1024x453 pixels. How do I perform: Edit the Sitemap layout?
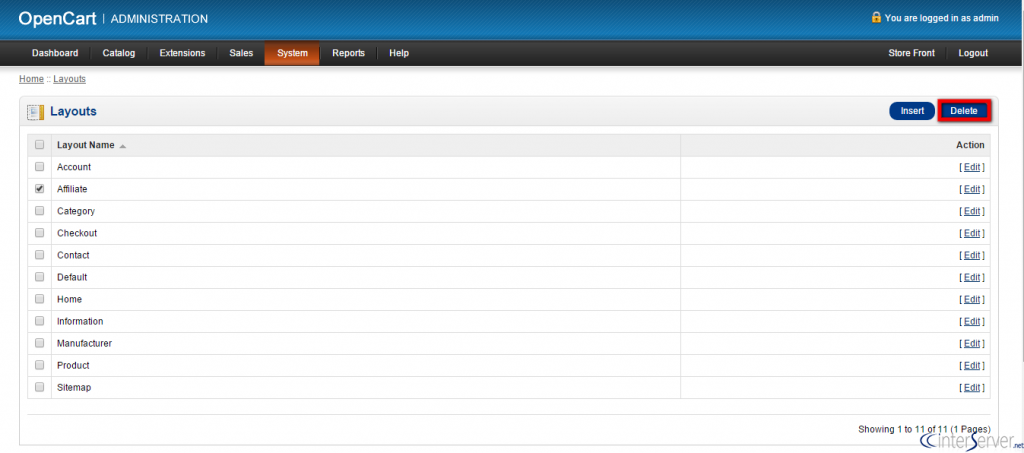pyautogui.click(x=972, y=388)
